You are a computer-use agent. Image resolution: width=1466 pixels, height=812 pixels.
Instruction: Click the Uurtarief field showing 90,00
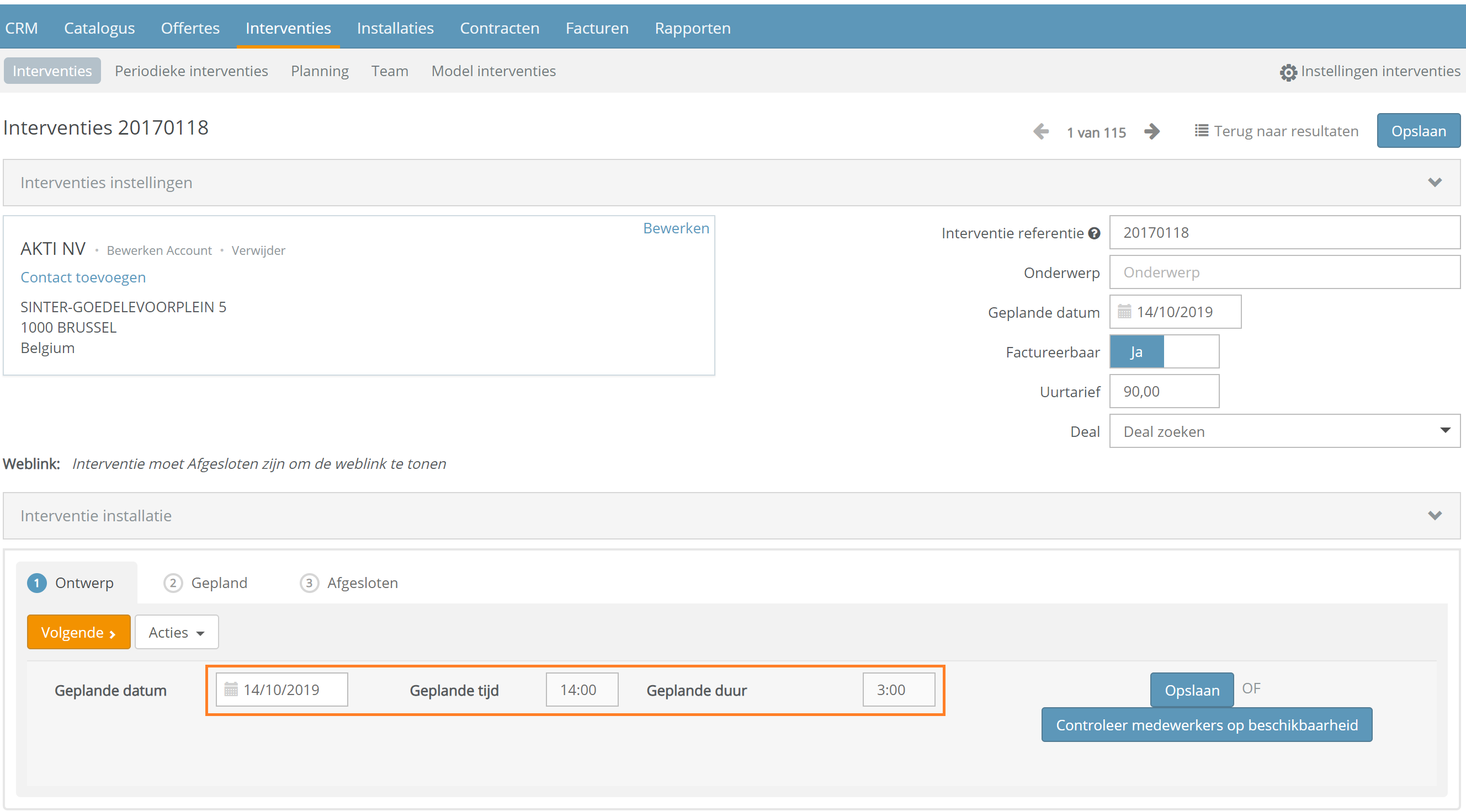coord(1164,392)
